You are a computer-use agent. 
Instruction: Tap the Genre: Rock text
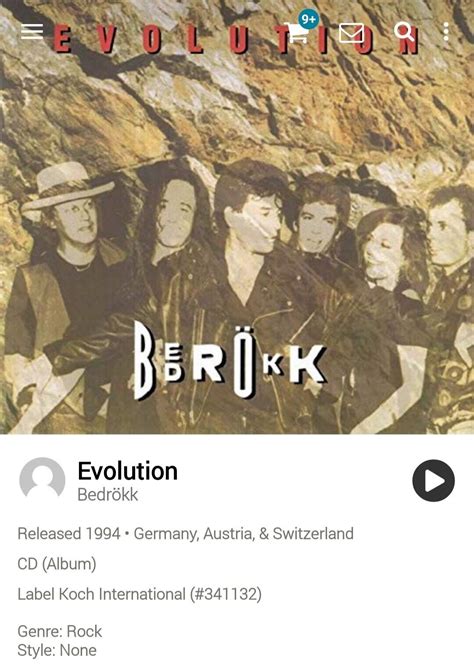[x=60, y=631]
